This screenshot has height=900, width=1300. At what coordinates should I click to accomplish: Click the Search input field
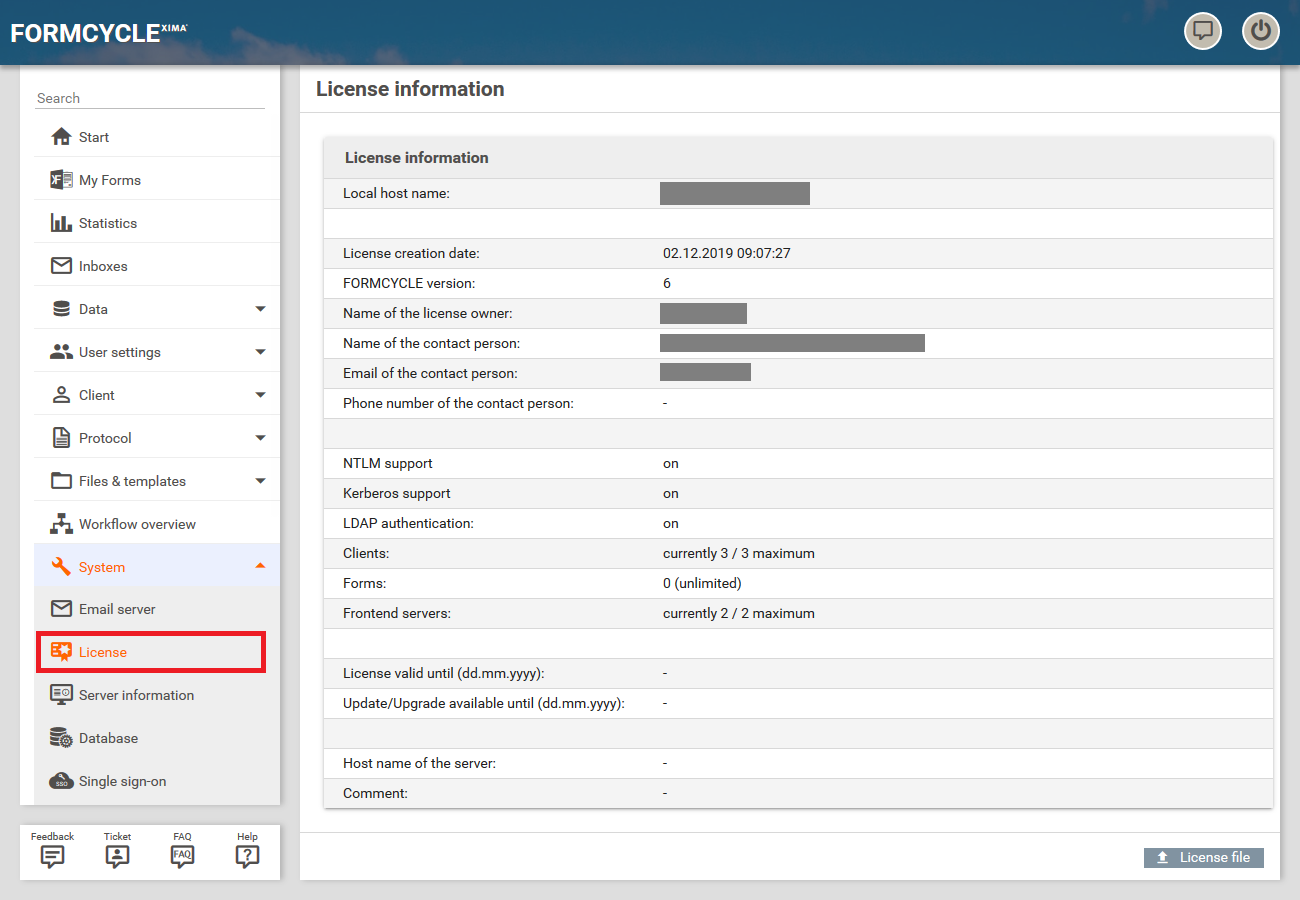pyautogui.click(x=150, y=98)
